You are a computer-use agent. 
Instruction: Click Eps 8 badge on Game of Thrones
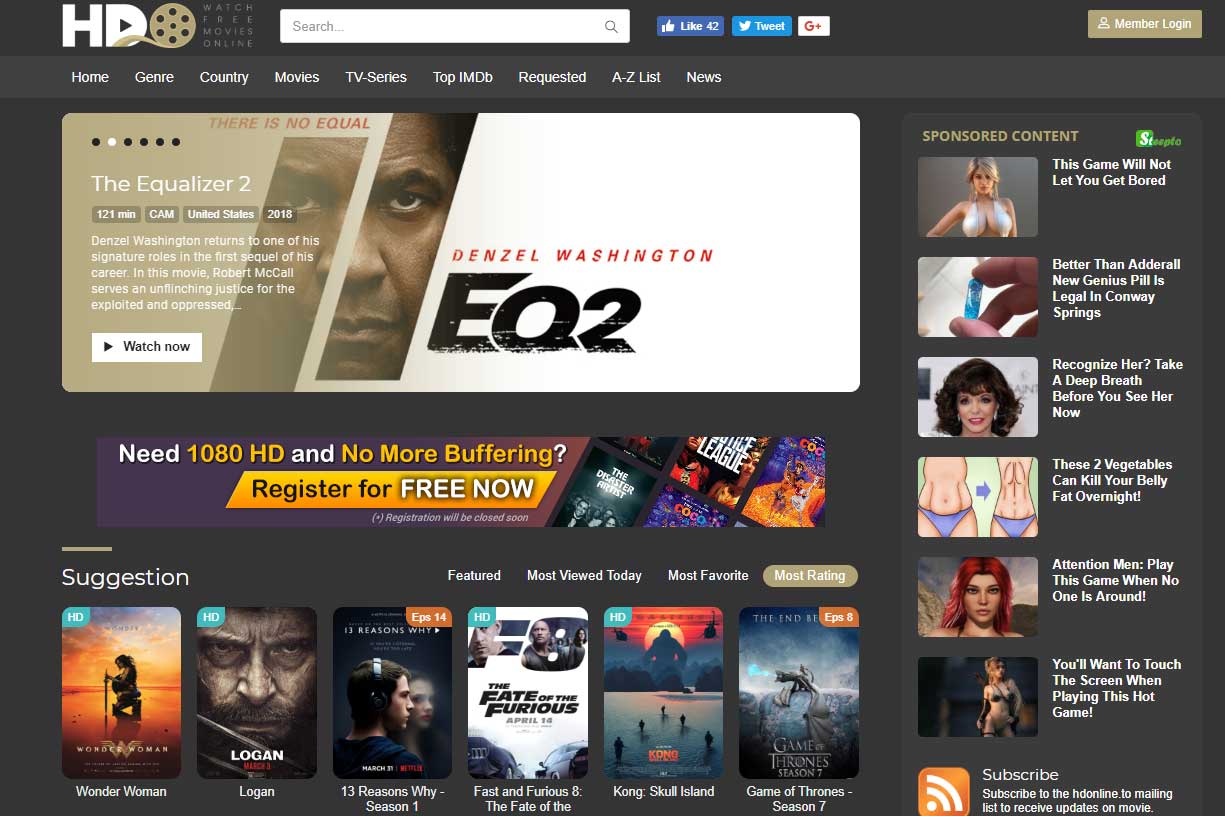(x=839, y=617)
